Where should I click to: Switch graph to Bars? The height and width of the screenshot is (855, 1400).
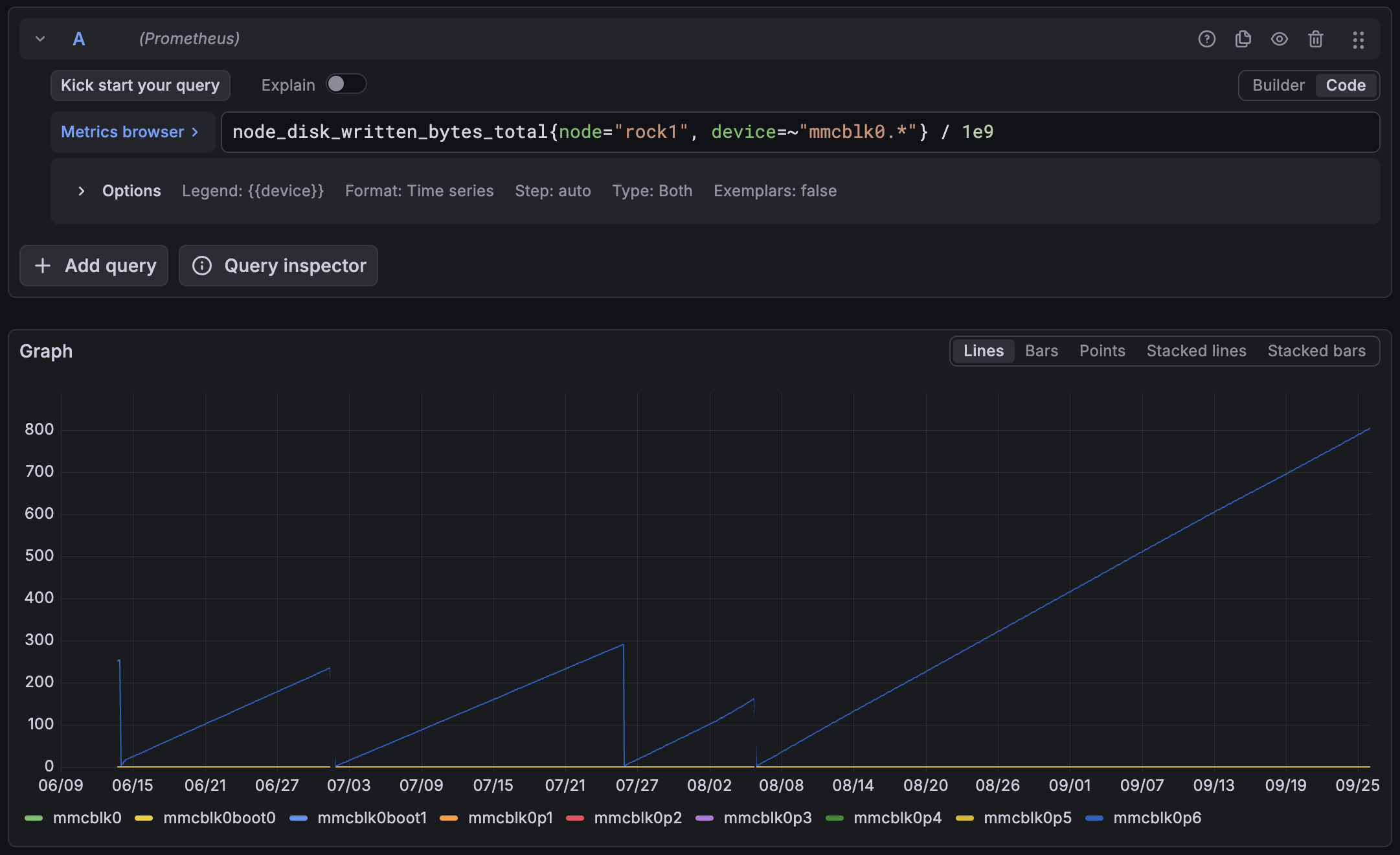click(x=1041, y=351)
